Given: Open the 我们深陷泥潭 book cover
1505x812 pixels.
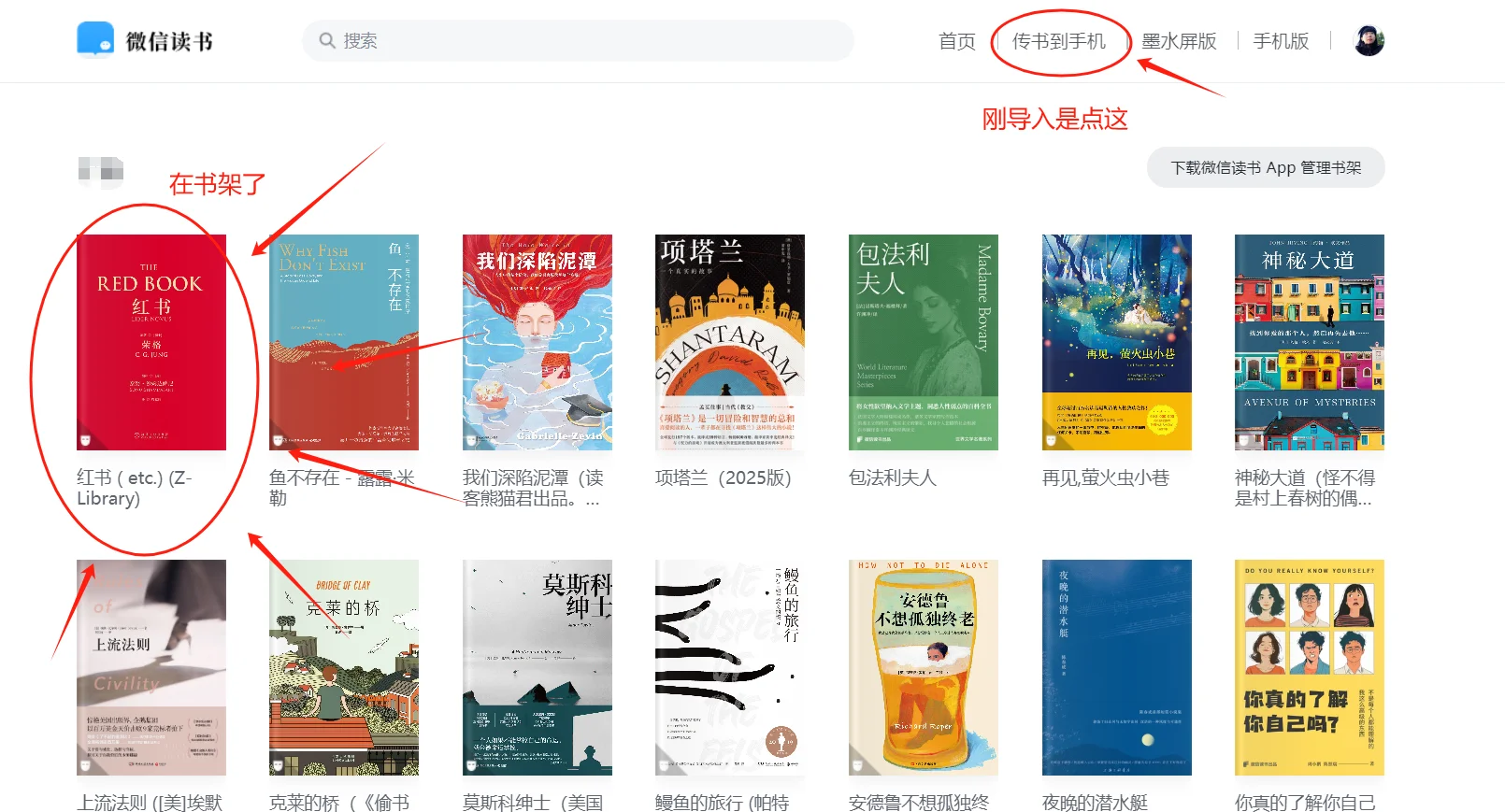Looking at the screenshot, I should (x=537, y=342).
